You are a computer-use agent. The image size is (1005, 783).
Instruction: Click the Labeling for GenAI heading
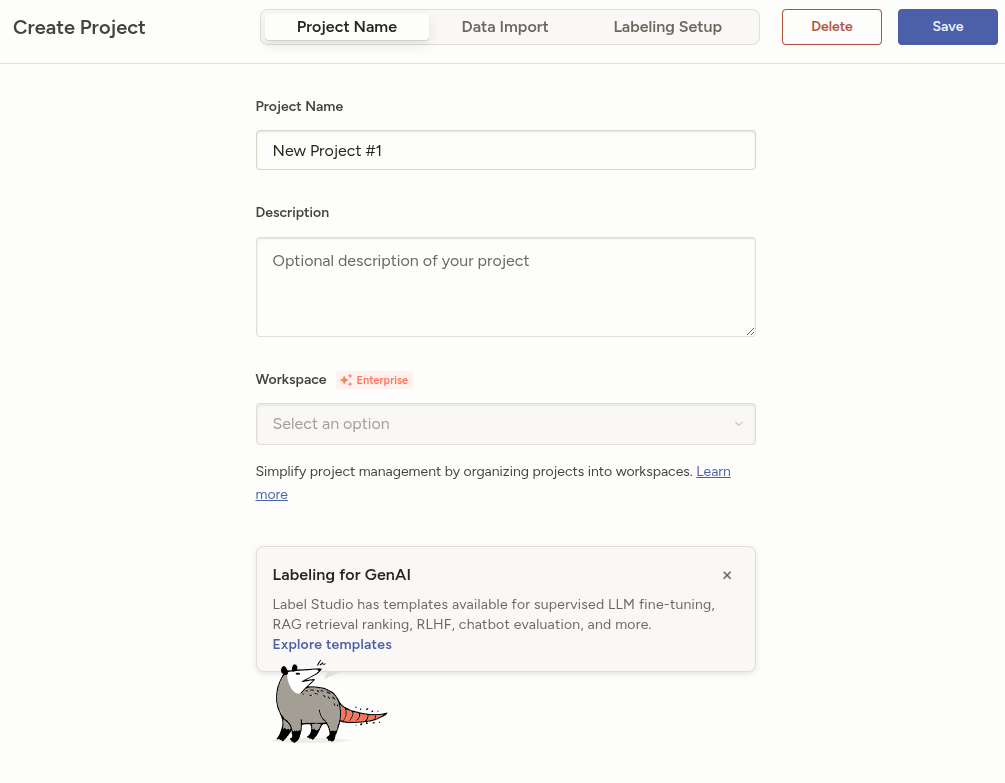coord(341,575)
